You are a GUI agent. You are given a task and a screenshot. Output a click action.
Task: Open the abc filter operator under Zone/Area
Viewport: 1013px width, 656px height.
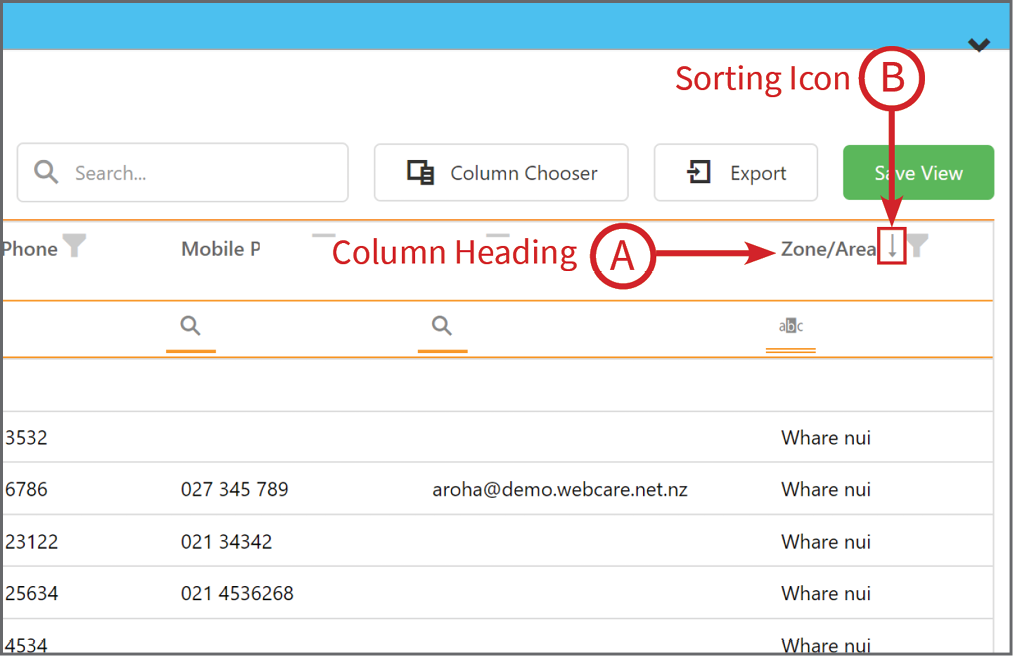click(x=791, y=326)
